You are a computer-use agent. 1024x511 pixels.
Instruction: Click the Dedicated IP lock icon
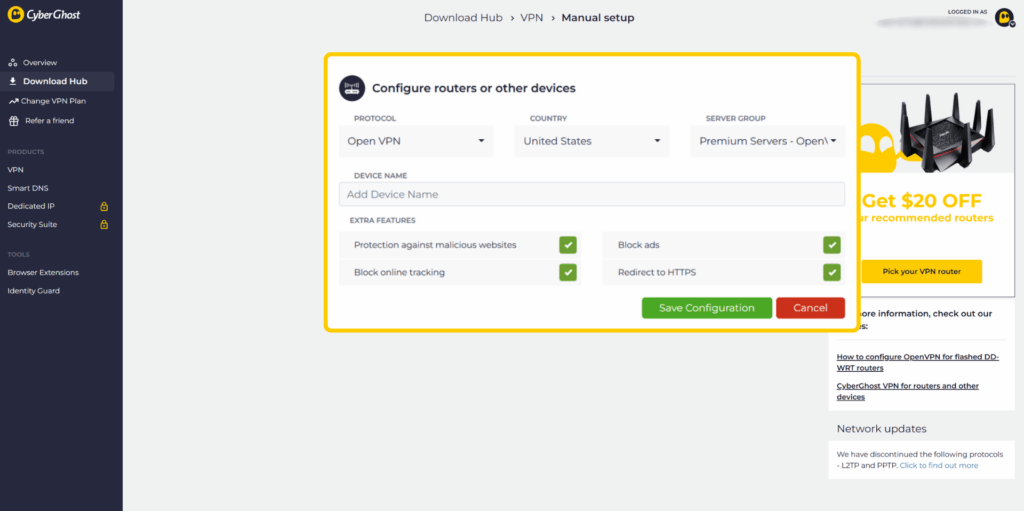coord(104,206)
